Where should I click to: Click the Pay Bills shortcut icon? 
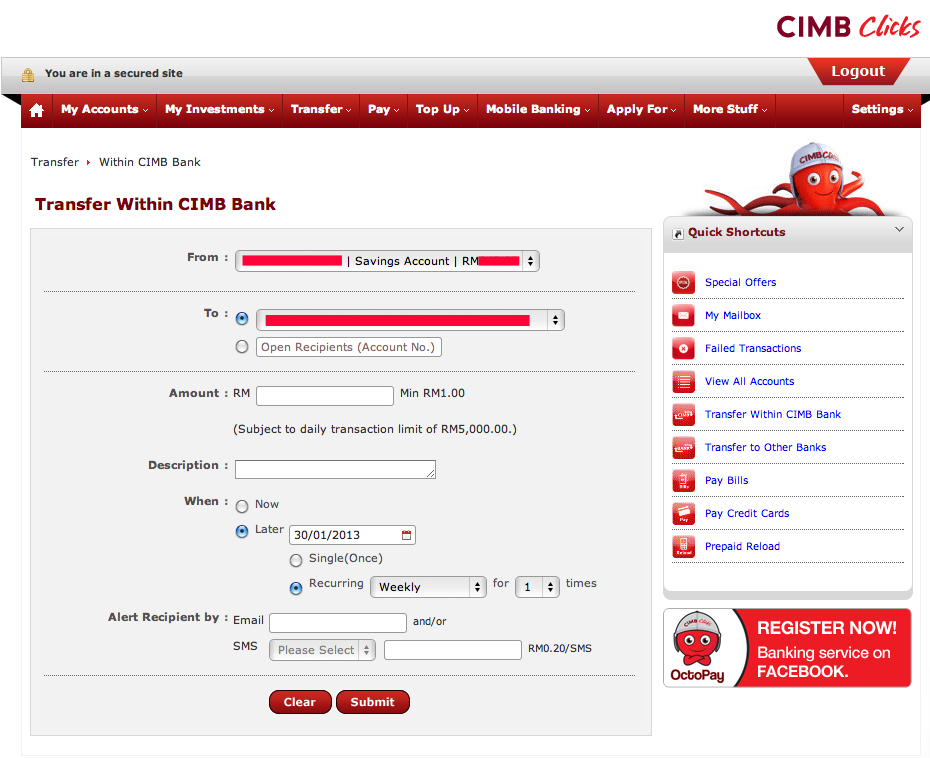coord(683,480)
